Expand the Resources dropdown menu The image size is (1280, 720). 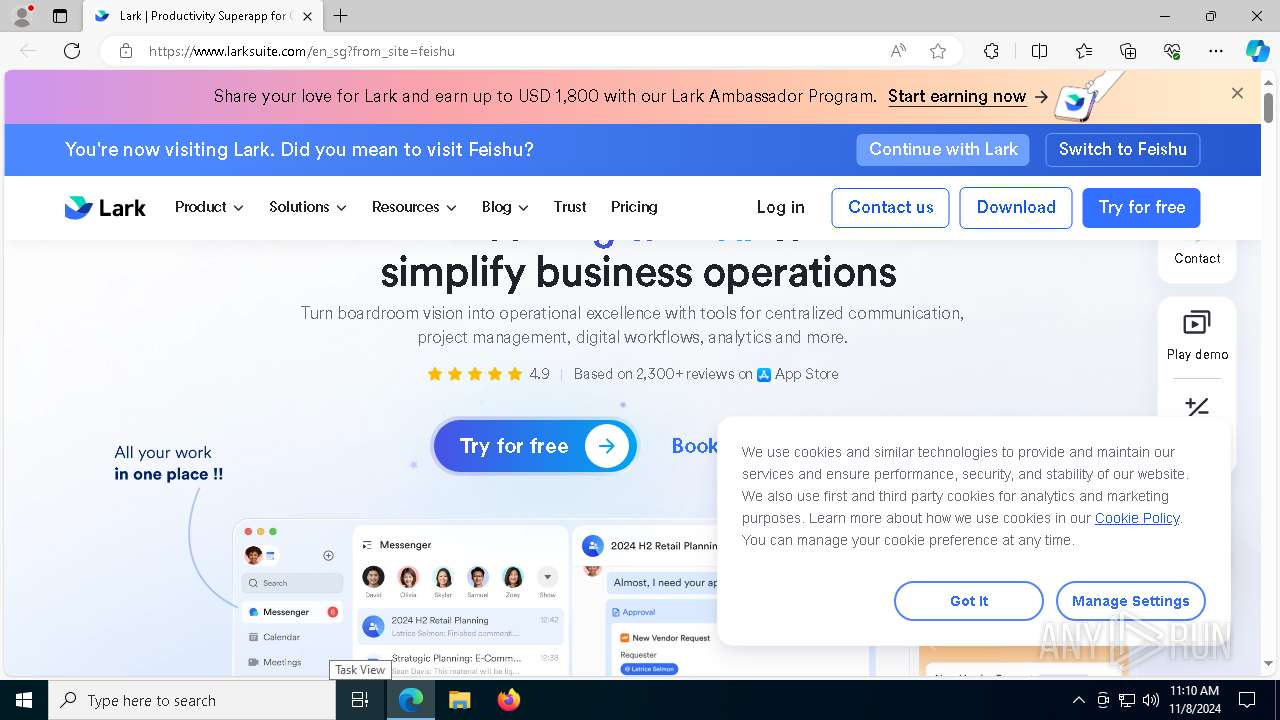pyautogui.click(x=414, y=207)
